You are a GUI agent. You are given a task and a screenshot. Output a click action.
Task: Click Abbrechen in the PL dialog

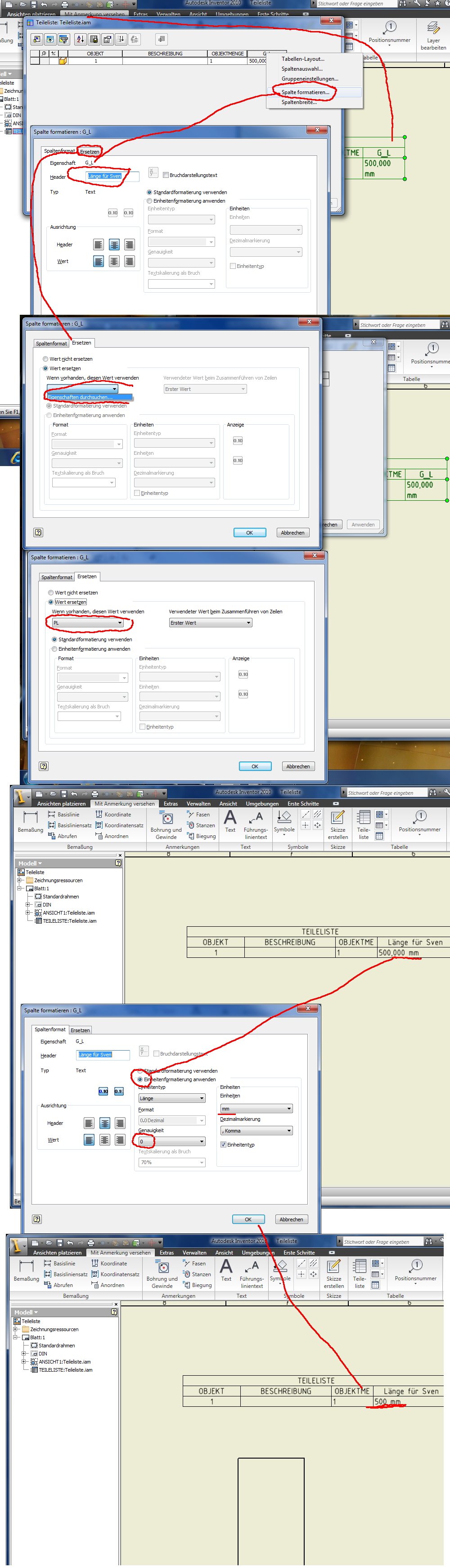pyautogui.click(x=298, y=766)
